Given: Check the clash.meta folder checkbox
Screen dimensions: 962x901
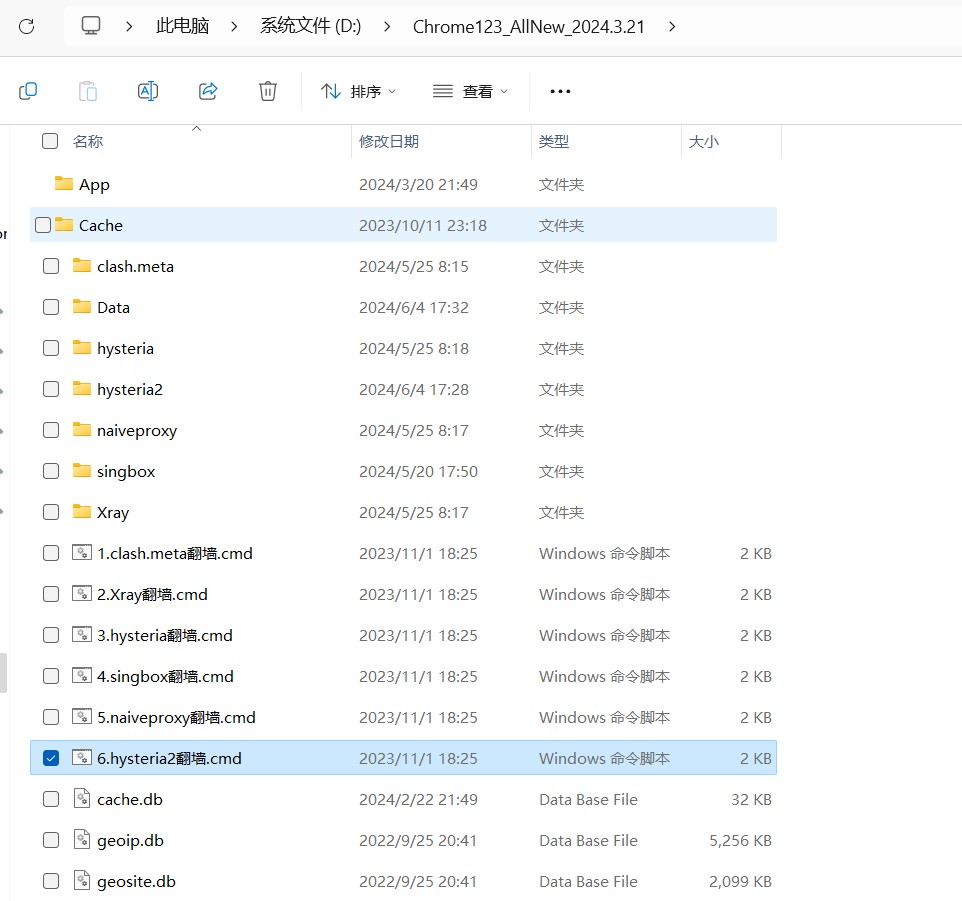Looking at the screenshot, I should [x=51, y=266].
